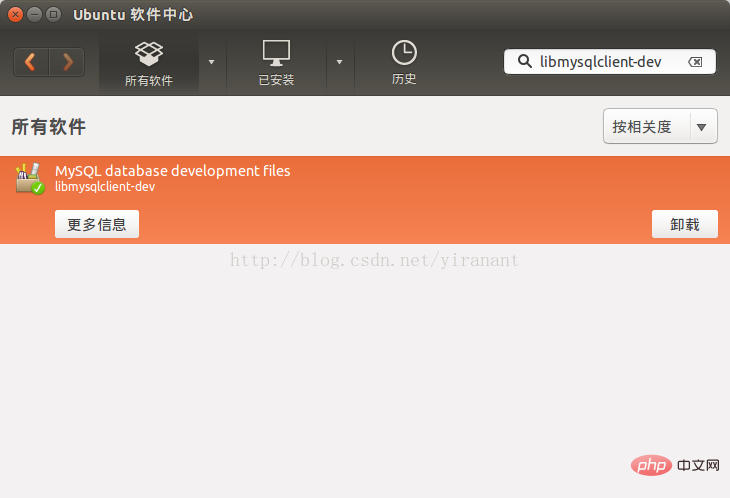
Task: Open the History (历史) section
Action: pyautogui.click(x=404, y=63)
